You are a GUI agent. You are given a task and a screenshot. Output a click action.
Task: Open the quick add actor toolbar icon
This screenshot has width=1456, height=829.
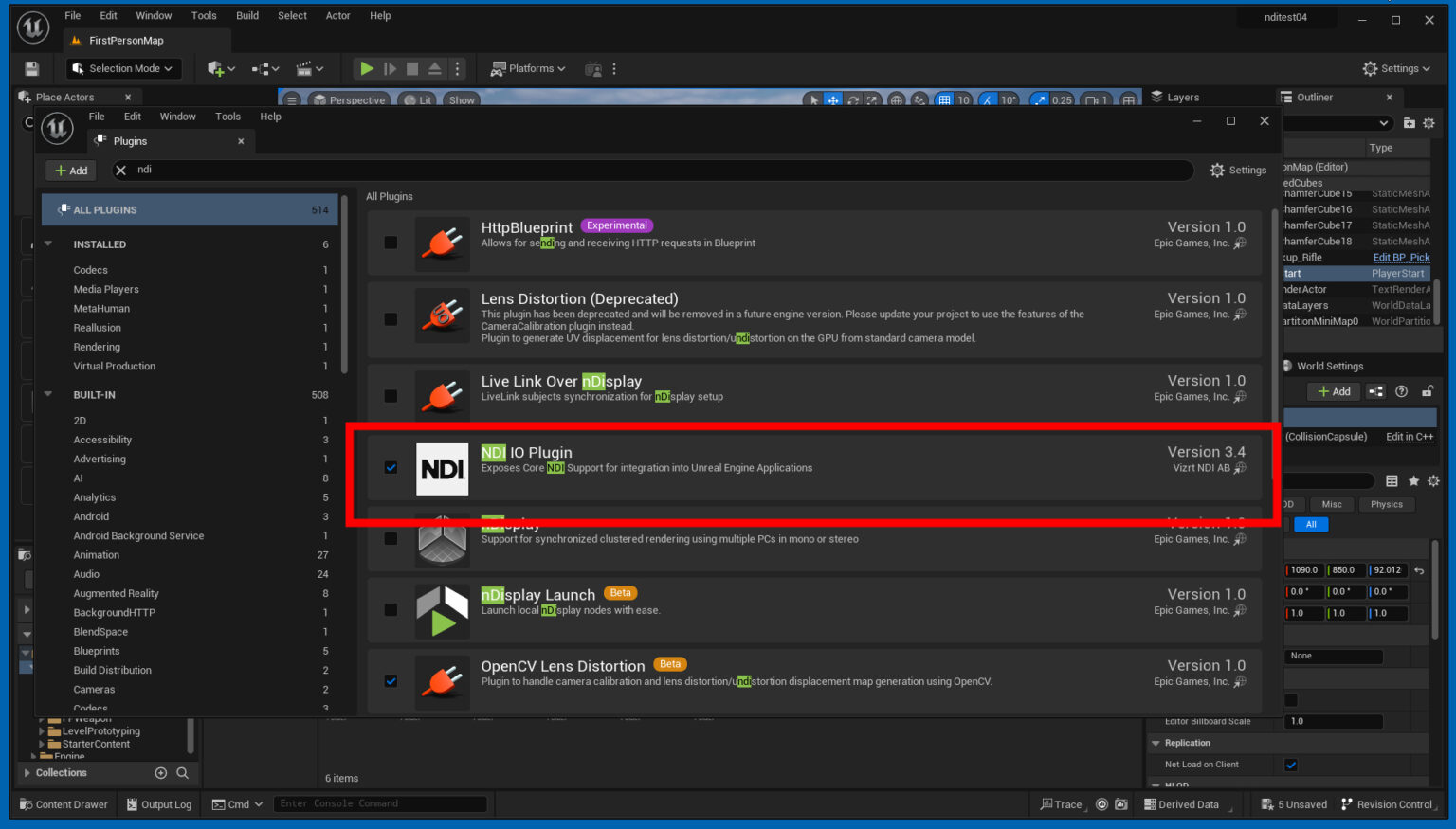[x=218, y=67]
